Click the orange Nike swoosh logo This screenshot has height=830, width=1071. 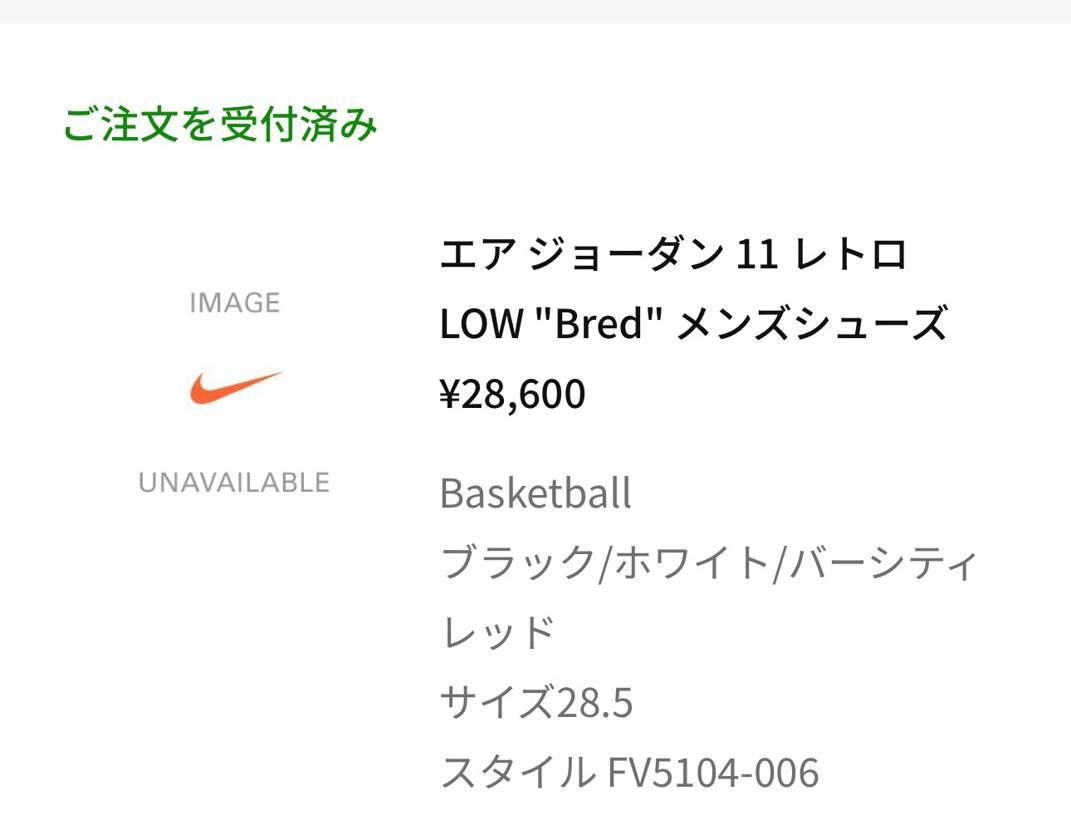pyautogui.click(x=236, y=387)
